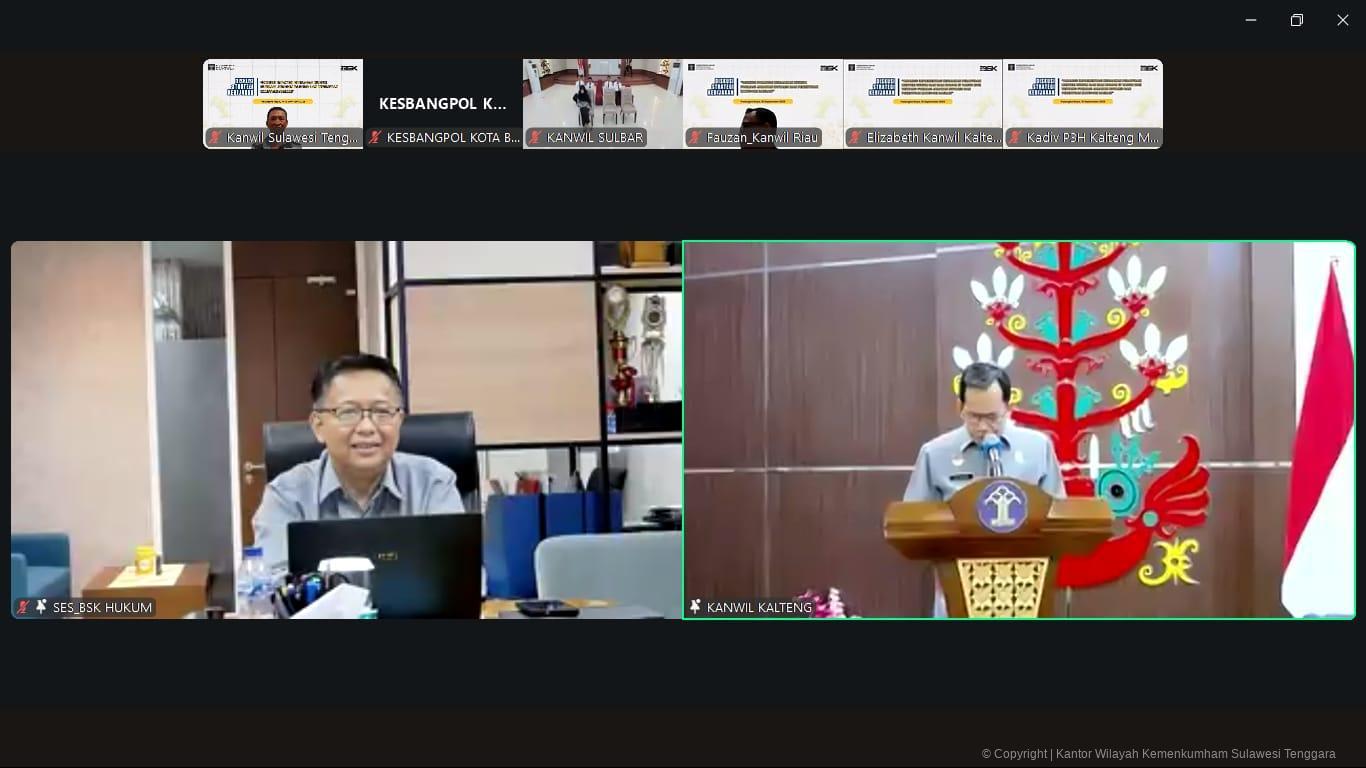
Task: Select Fauzan_Kanwil Riau video thumbnail
Action: tap(763, 104)
